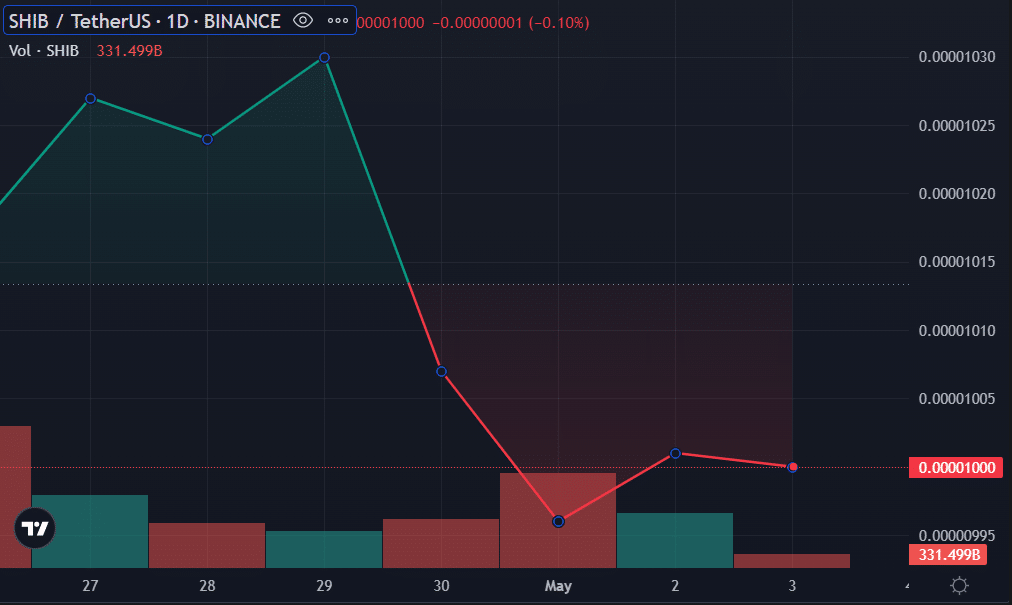This screenshot has width=1012, height=605.
Task: Click the green volume bar for May 2
Action: [x=675, y=540]
